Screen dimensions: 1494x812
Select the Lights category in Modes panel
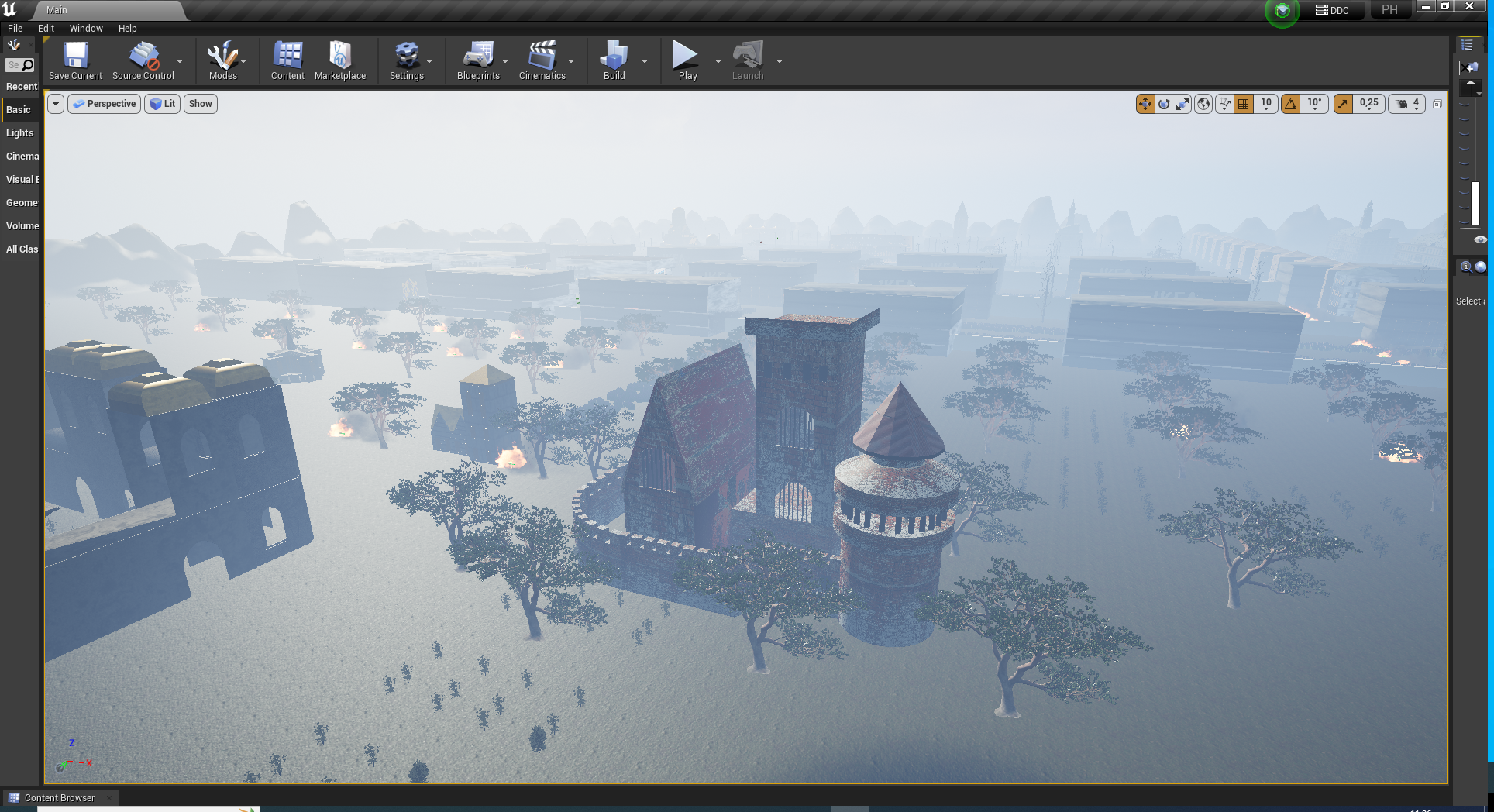click(x=20, y=133)
